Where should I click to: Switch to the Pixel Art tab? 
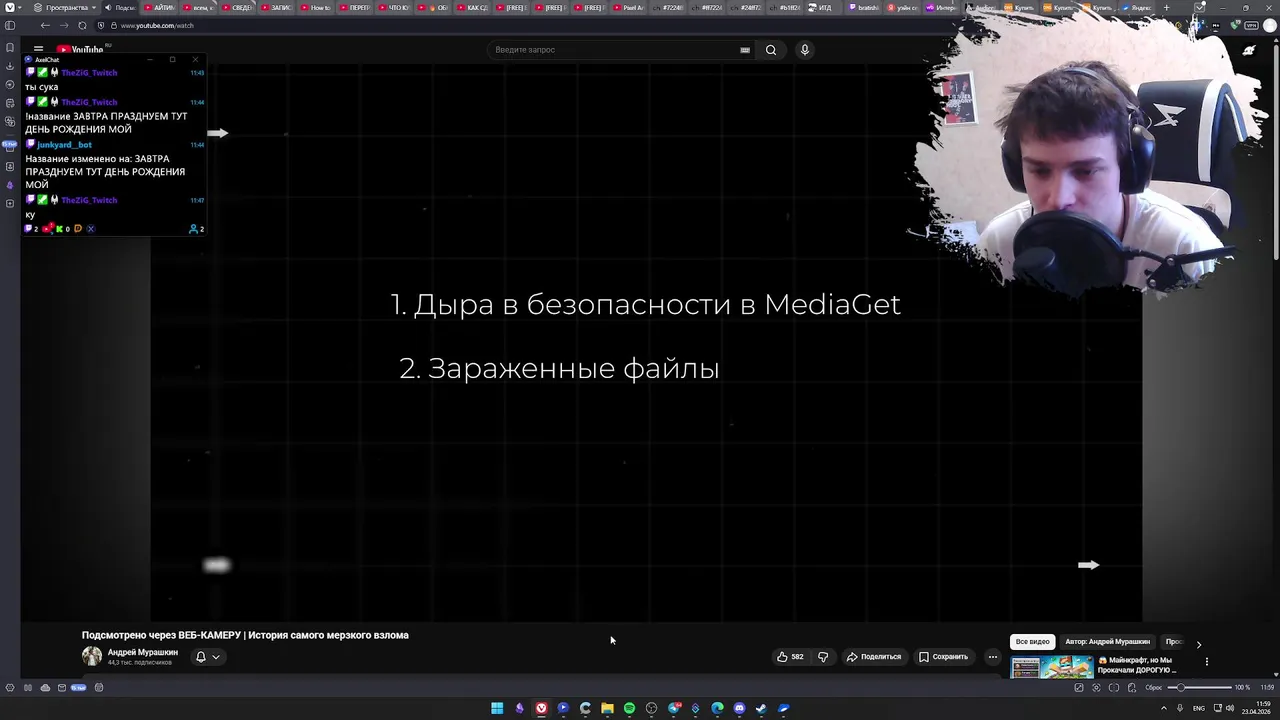[x=628, y=7]
